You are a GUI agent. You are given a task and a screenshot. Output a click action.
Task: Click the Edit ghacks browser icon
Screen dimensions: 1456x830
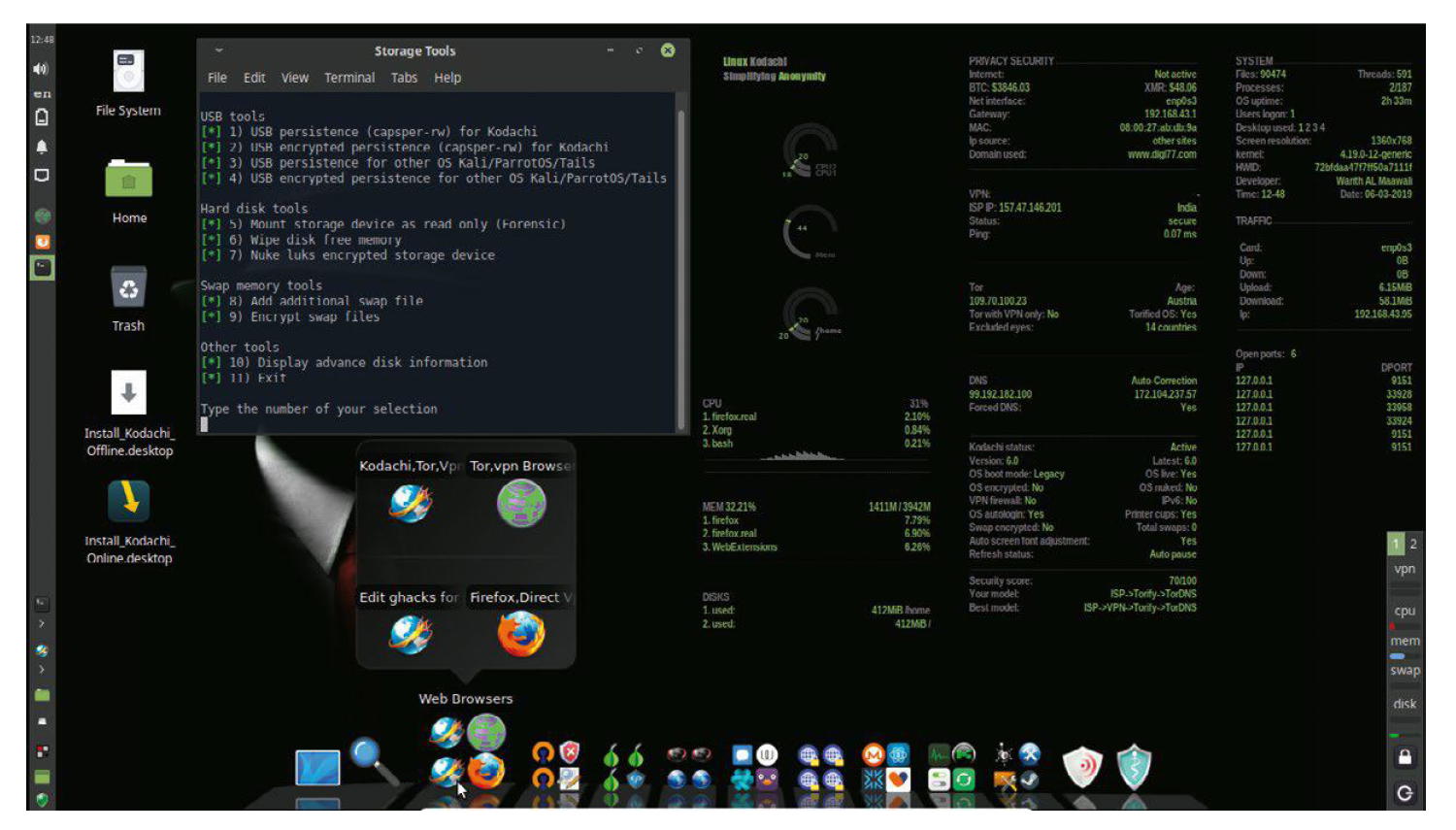click(411, 634)
